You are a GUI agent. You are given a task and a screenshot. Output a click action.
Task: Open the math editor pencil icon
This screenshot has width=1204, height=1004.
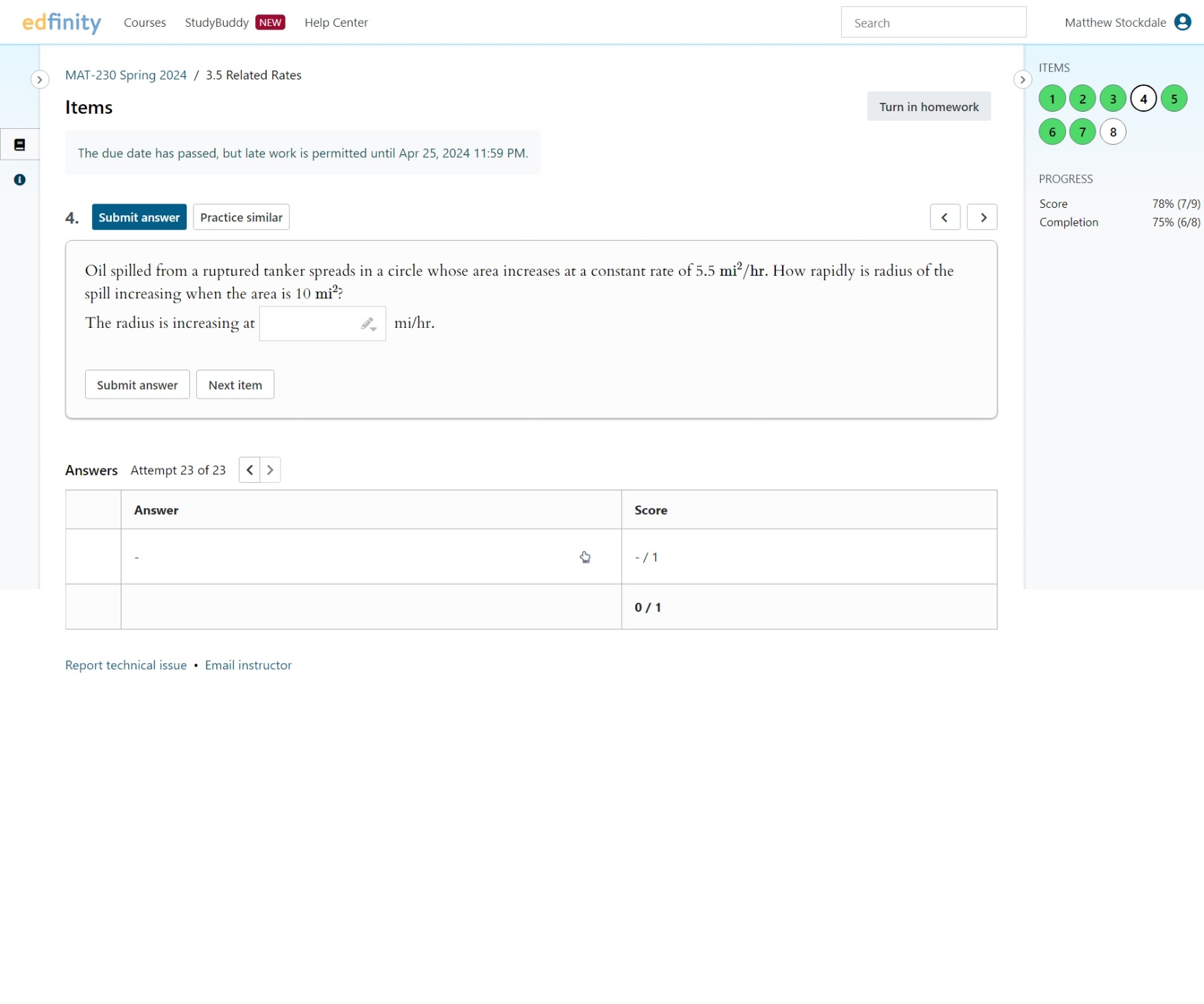point(368,324)
